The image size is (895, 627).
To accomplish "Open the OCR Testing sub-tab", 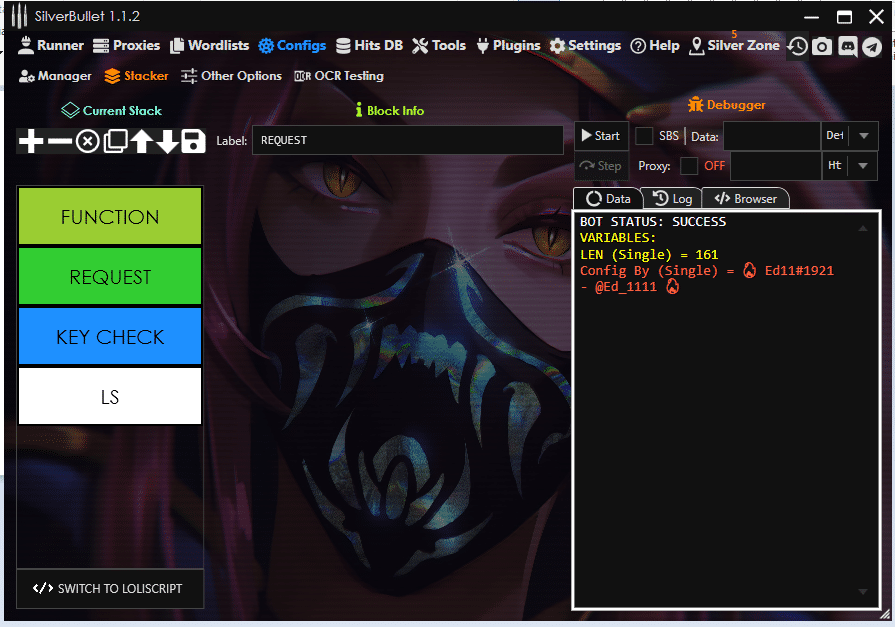I will pyautogui.click(x=339, y=76).
